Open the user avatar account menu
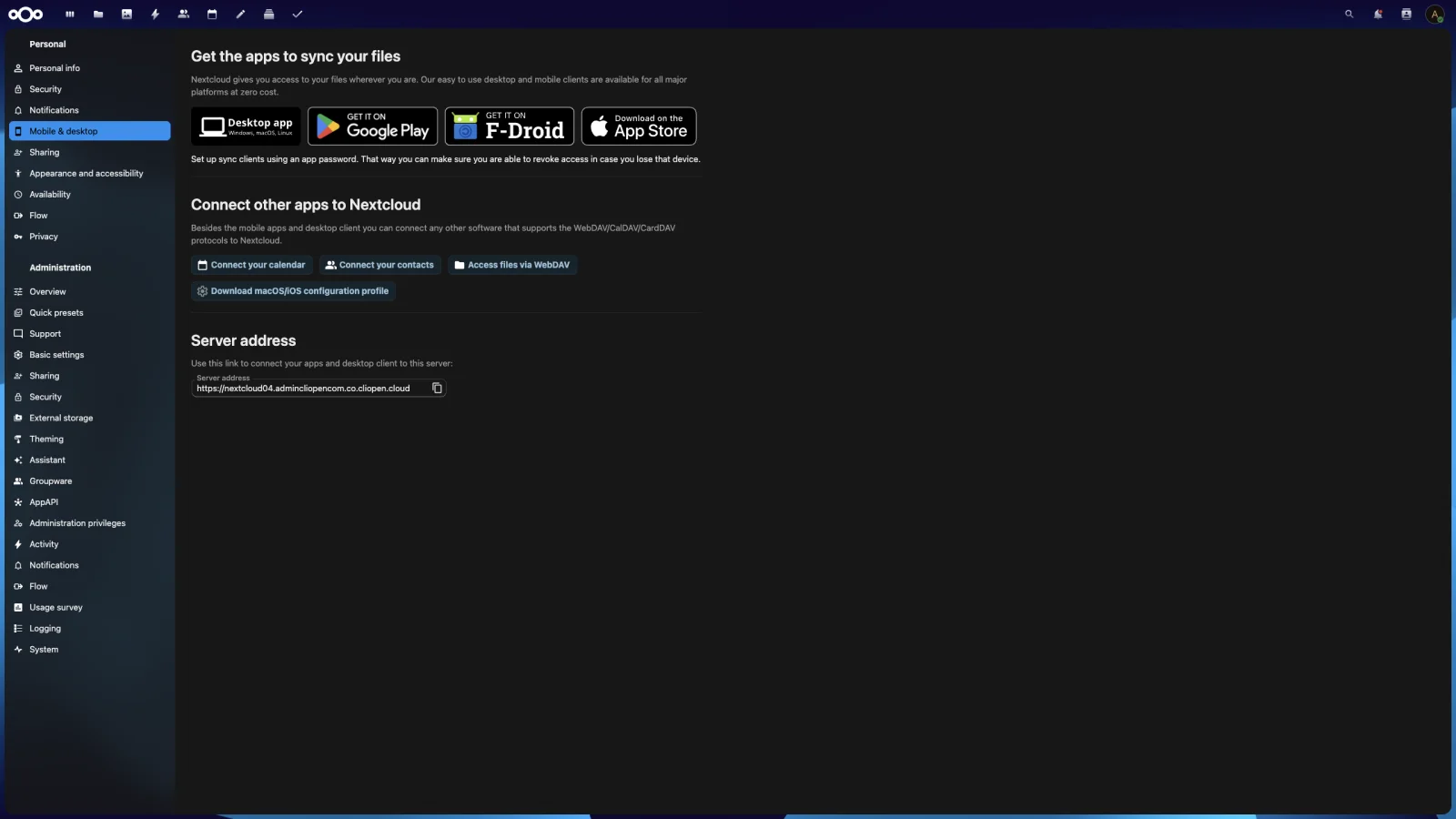 (x=1435, y=15)
